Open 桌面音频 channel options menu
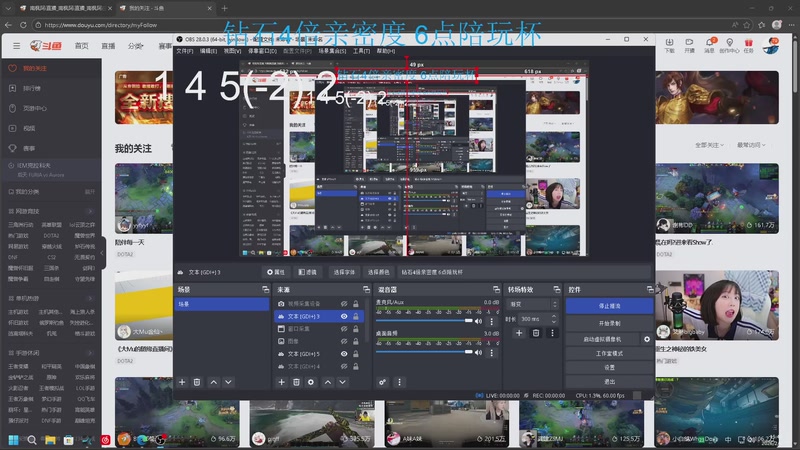This screenshot has height=450, width=800. (x=492, y=353)
